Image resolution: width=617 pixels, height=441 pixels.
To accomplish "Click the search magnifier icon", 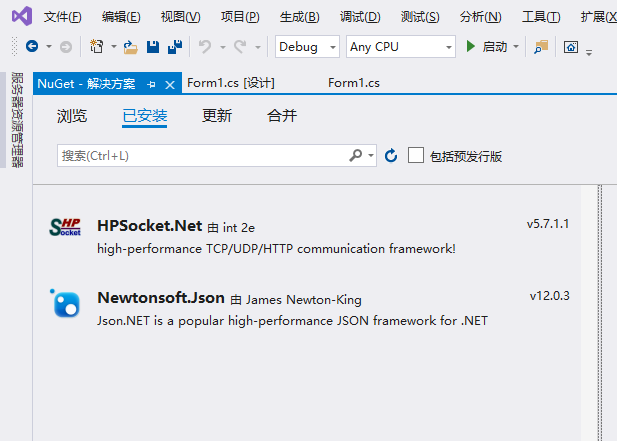I will tap(356, 155).
